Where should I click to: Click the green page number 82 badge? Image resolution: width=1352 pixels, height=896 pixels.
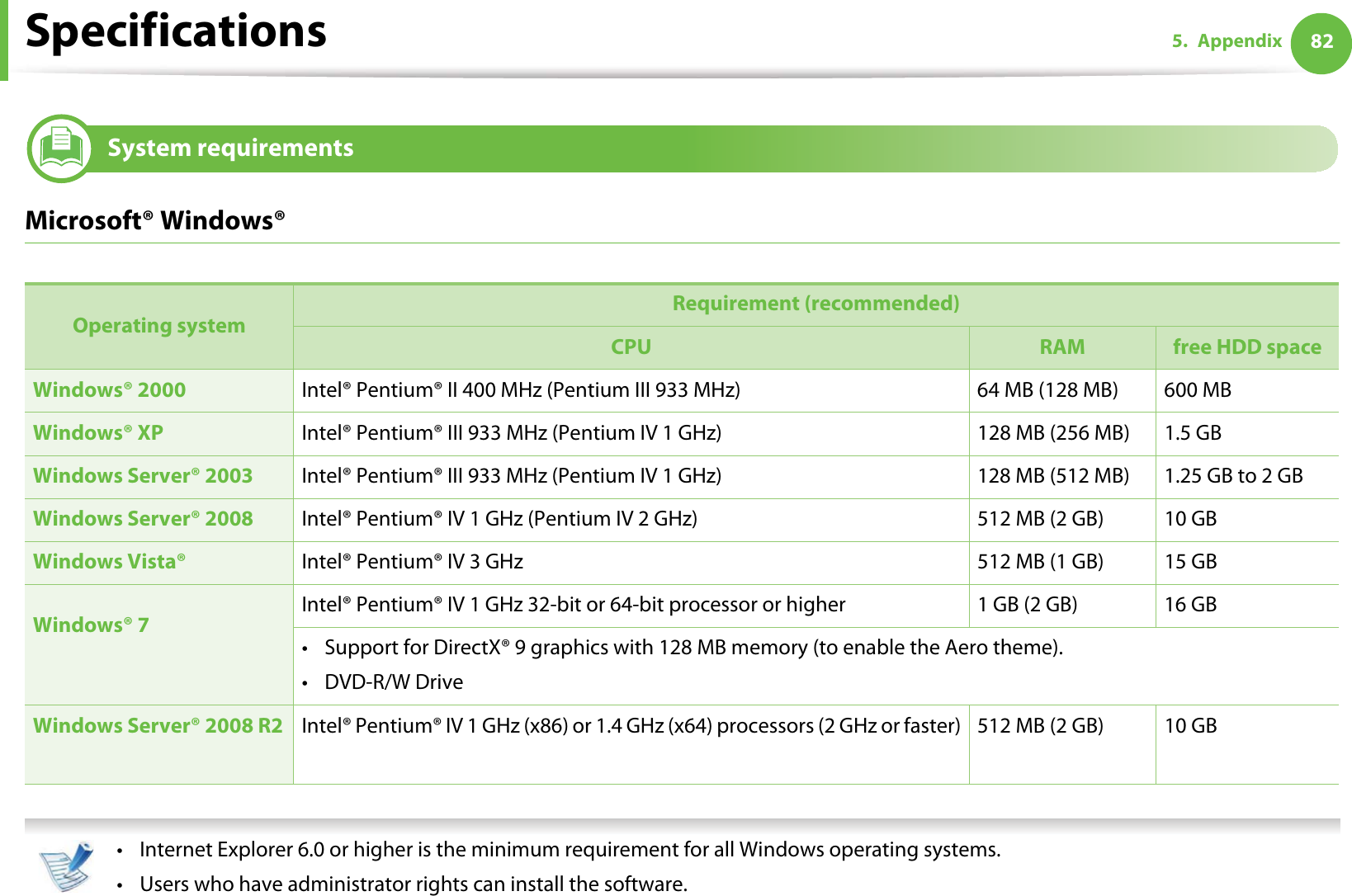click(1321, 42)
